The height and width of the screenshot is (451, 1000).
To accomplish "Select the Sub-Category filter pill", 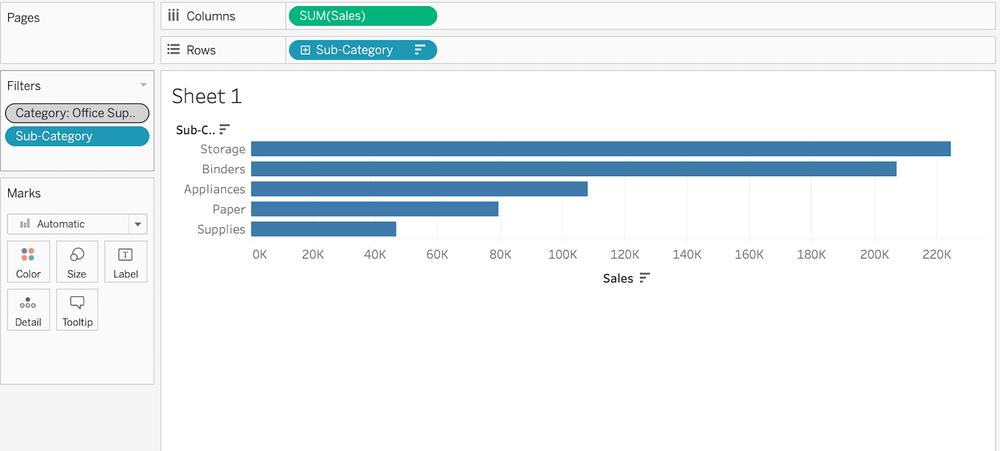I will pyautogui.click(x=77, y=136).
